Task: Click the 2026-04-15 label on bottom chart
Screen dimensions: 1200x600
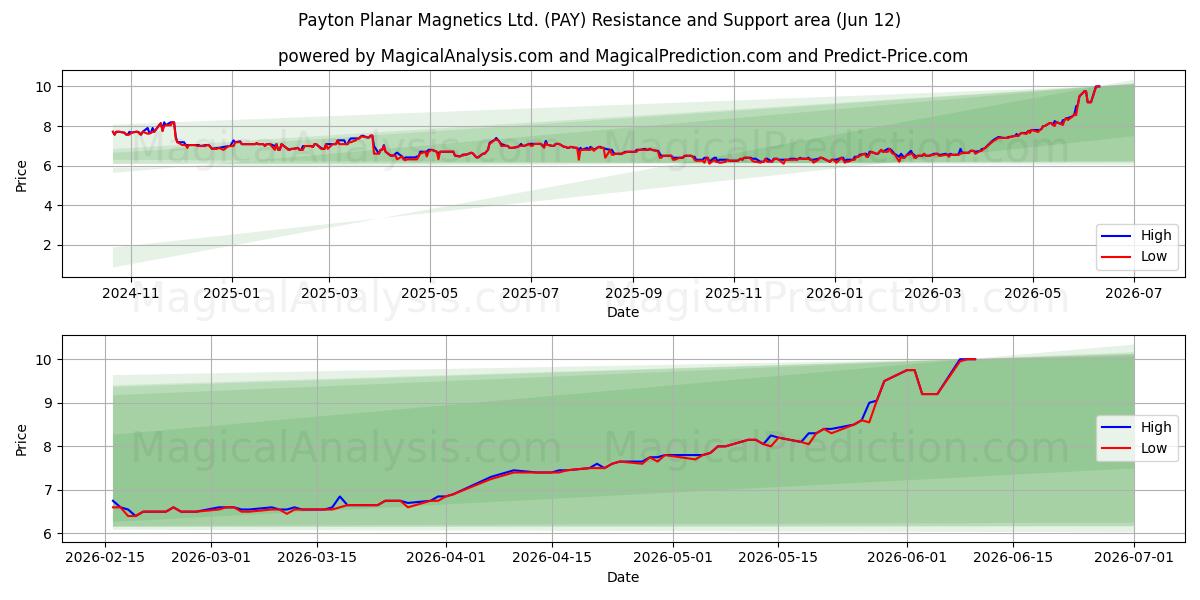Action: point(551,559)
